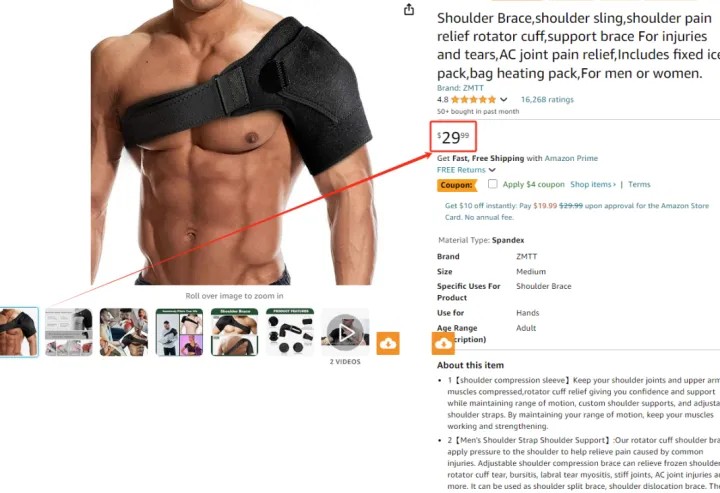Click the orange cloud icon near Age Range
Viewport: 720px width, 493px height.
(x=443, y=343)
